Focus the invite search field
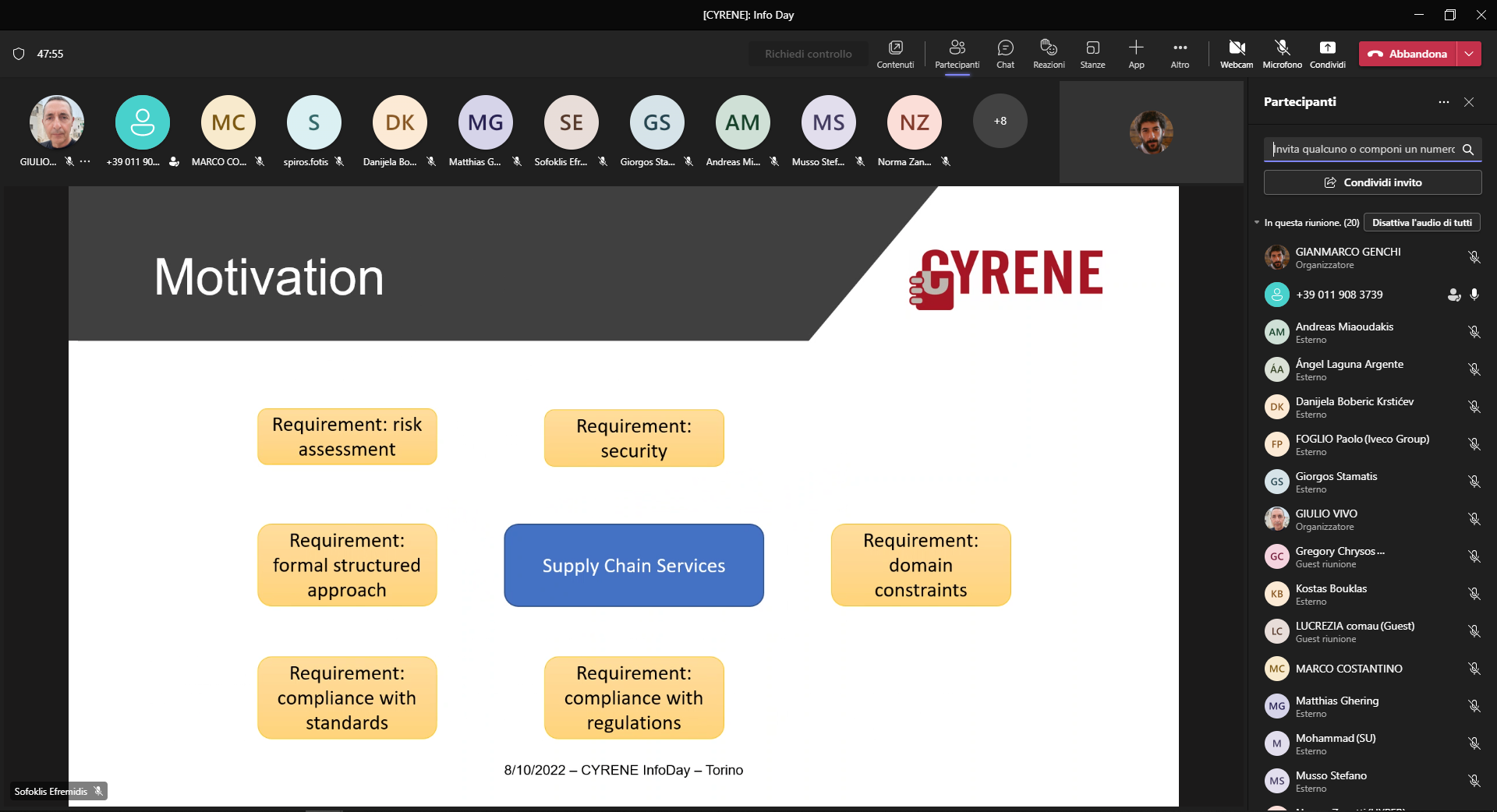The height and width of the screenshot is (812, 1497). (x=1364, y=149)
